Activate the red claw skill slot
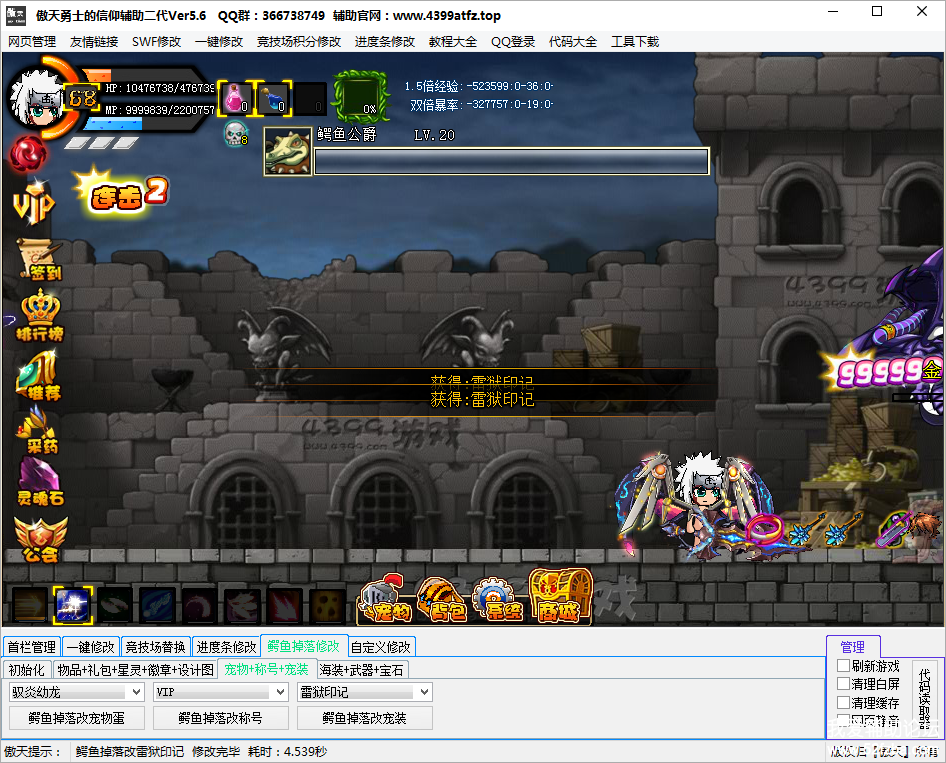 (285, 605)
